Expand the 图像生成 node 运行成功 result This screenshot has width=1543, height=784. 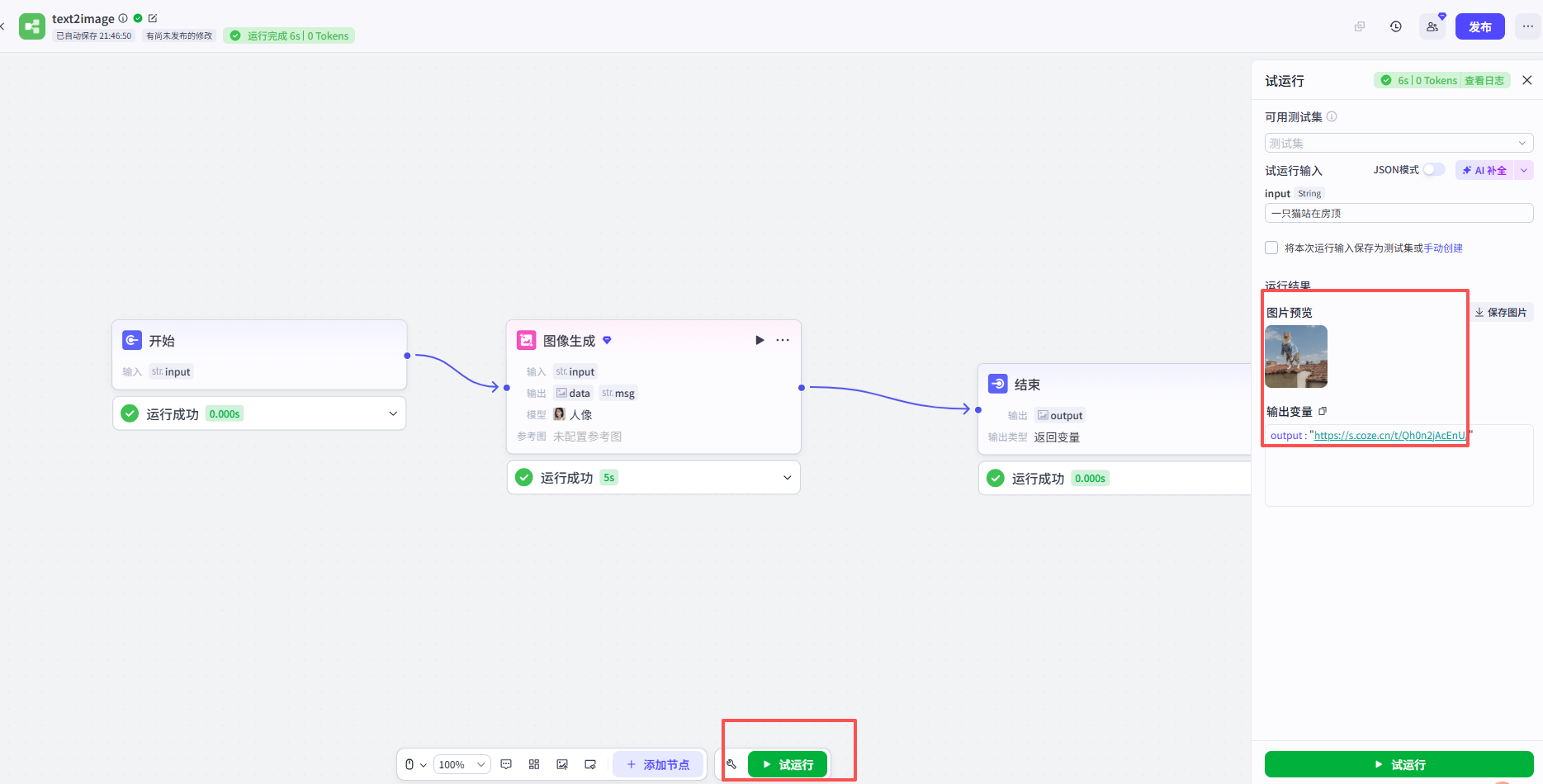click(787, 478)
